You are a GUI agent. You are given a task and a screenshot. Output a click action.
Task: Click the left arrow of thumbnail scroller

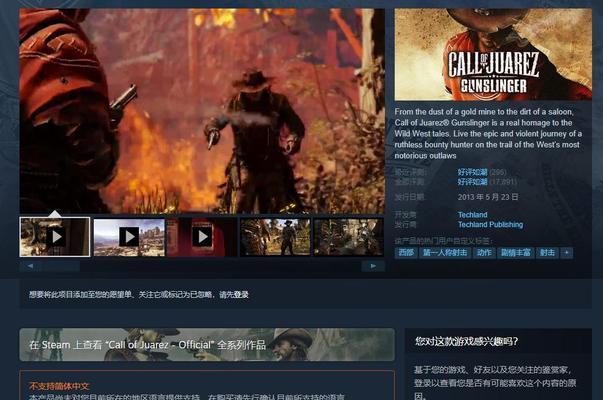pyautogui.click(x=30, y=266)
